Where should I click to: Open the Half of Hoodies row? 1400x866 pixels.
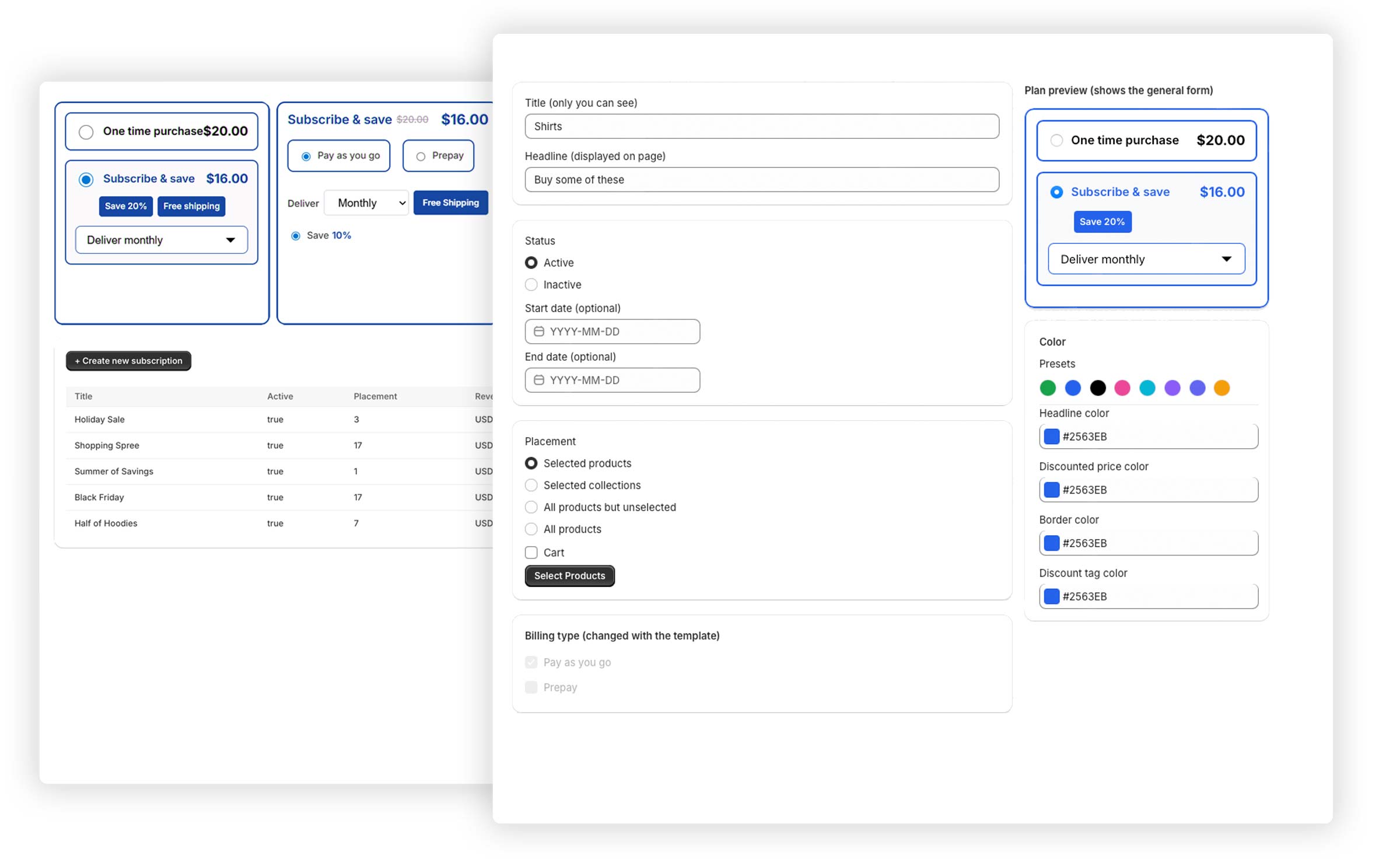279,523
